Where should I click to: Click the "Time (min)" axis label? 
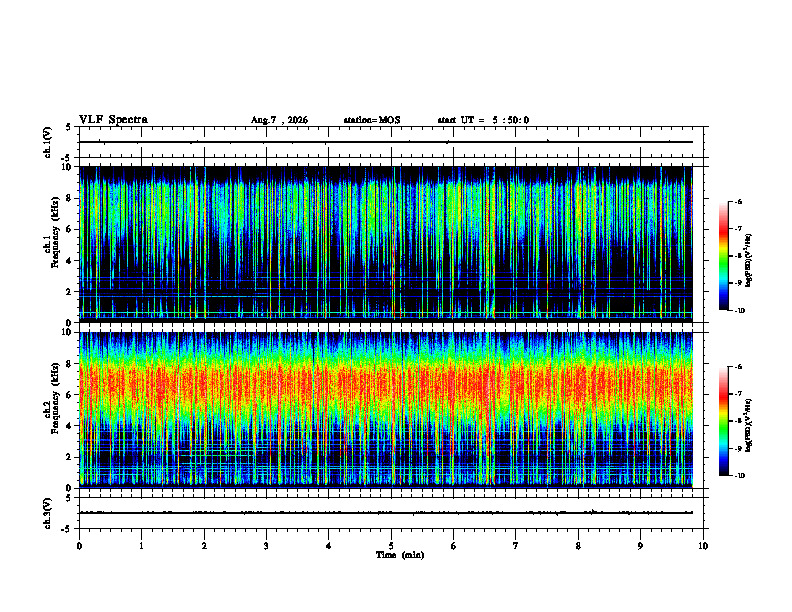(x=400, y=555)
